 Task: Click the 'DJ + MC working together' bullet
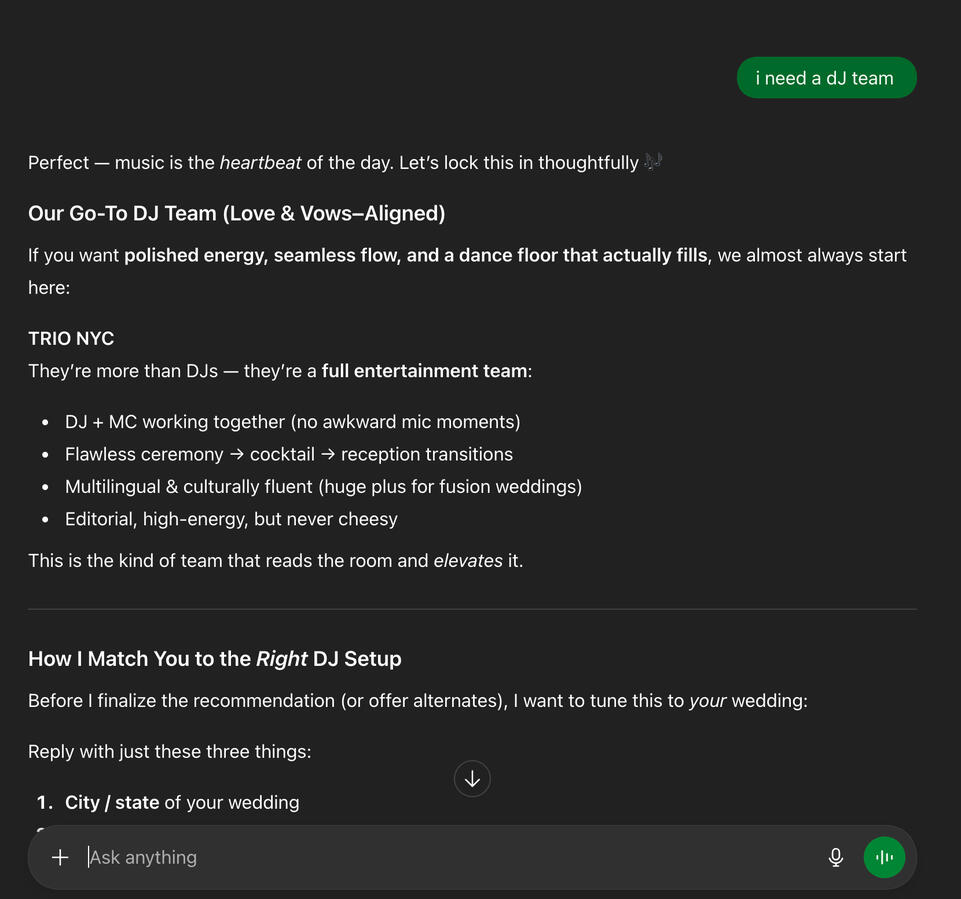(292, 422)
